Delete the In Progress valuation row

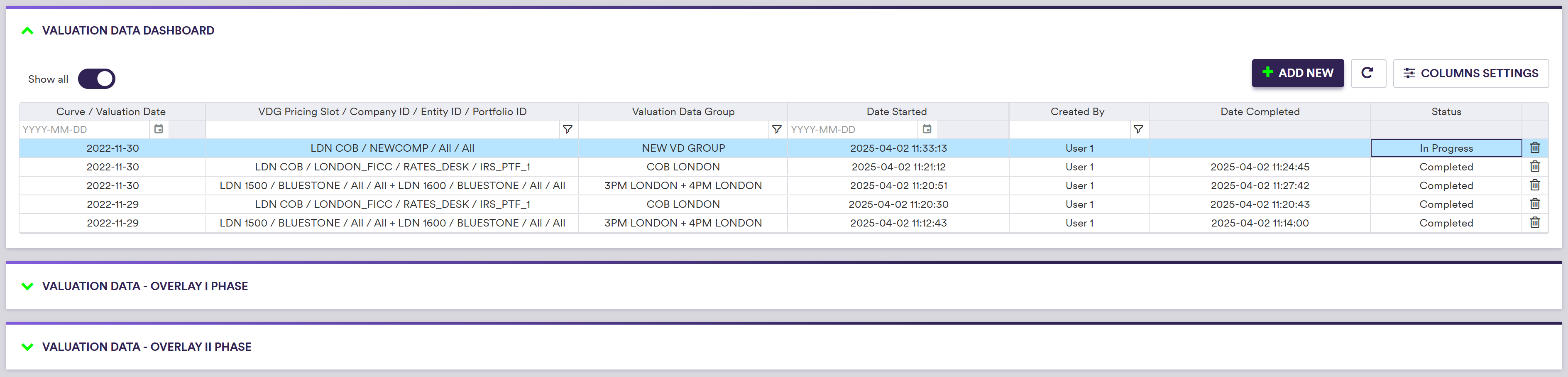click(1534, 148)
